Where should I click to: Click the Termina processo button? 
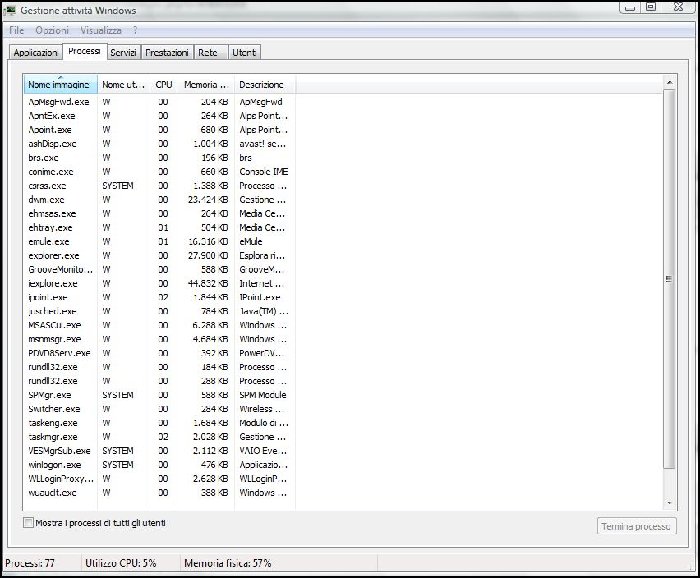pos(636,526)
